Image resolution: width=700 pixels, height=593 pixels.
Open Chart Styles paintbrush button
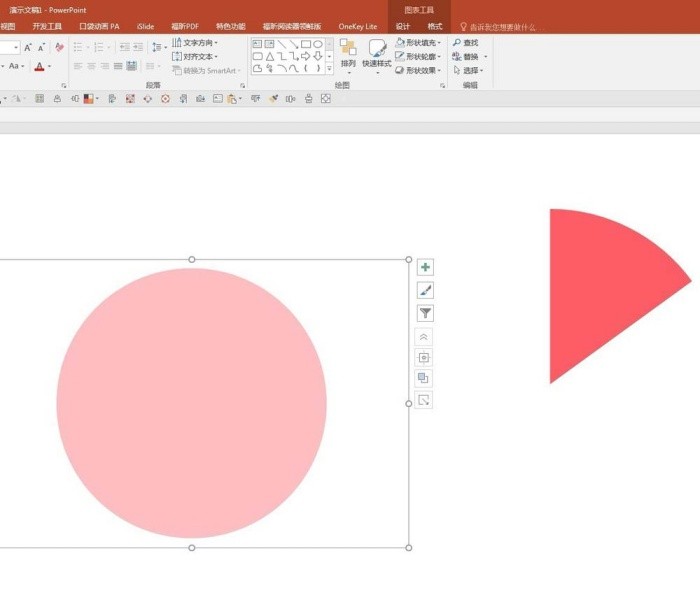coord(425,290)
